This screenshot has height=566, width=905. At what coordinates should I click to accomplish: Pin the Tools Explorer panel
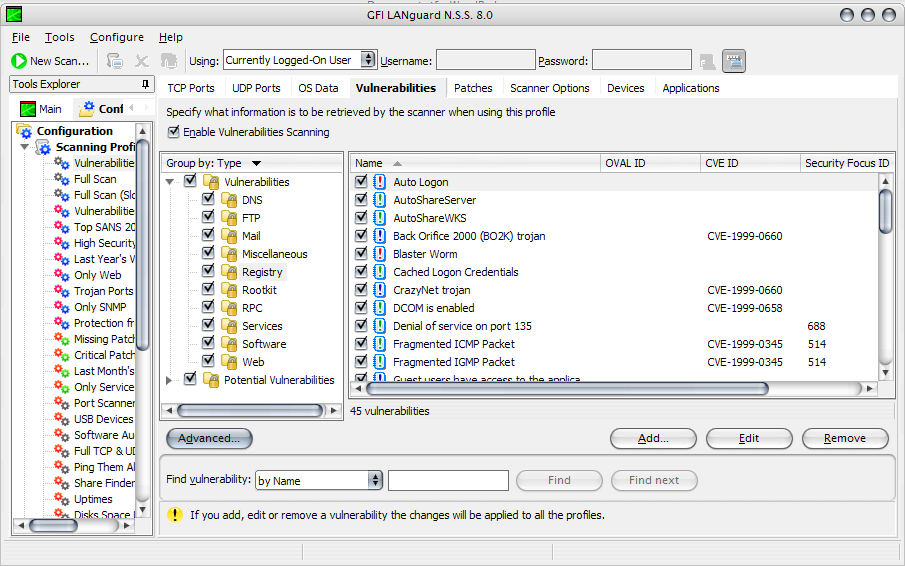pyautogui.click(x=145, y=84)
